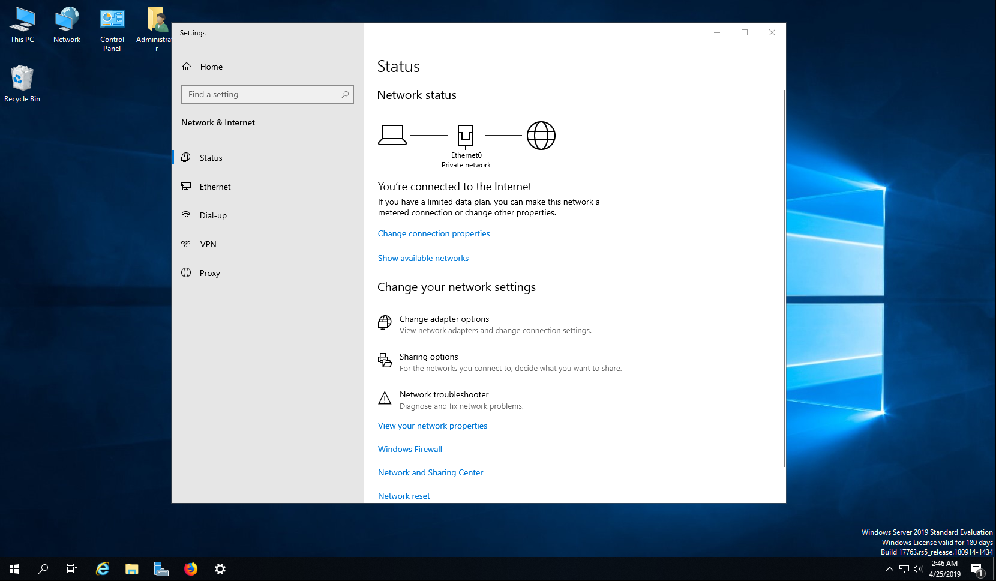
Task: Click the network tray icon
Action: 904,569
